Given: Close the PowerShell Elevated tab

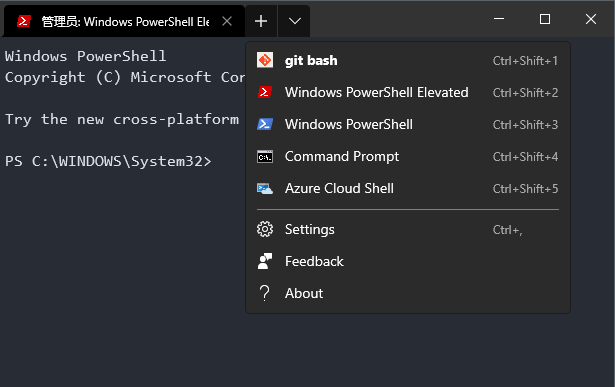Looking at the screenshot, I should [227, 21].
